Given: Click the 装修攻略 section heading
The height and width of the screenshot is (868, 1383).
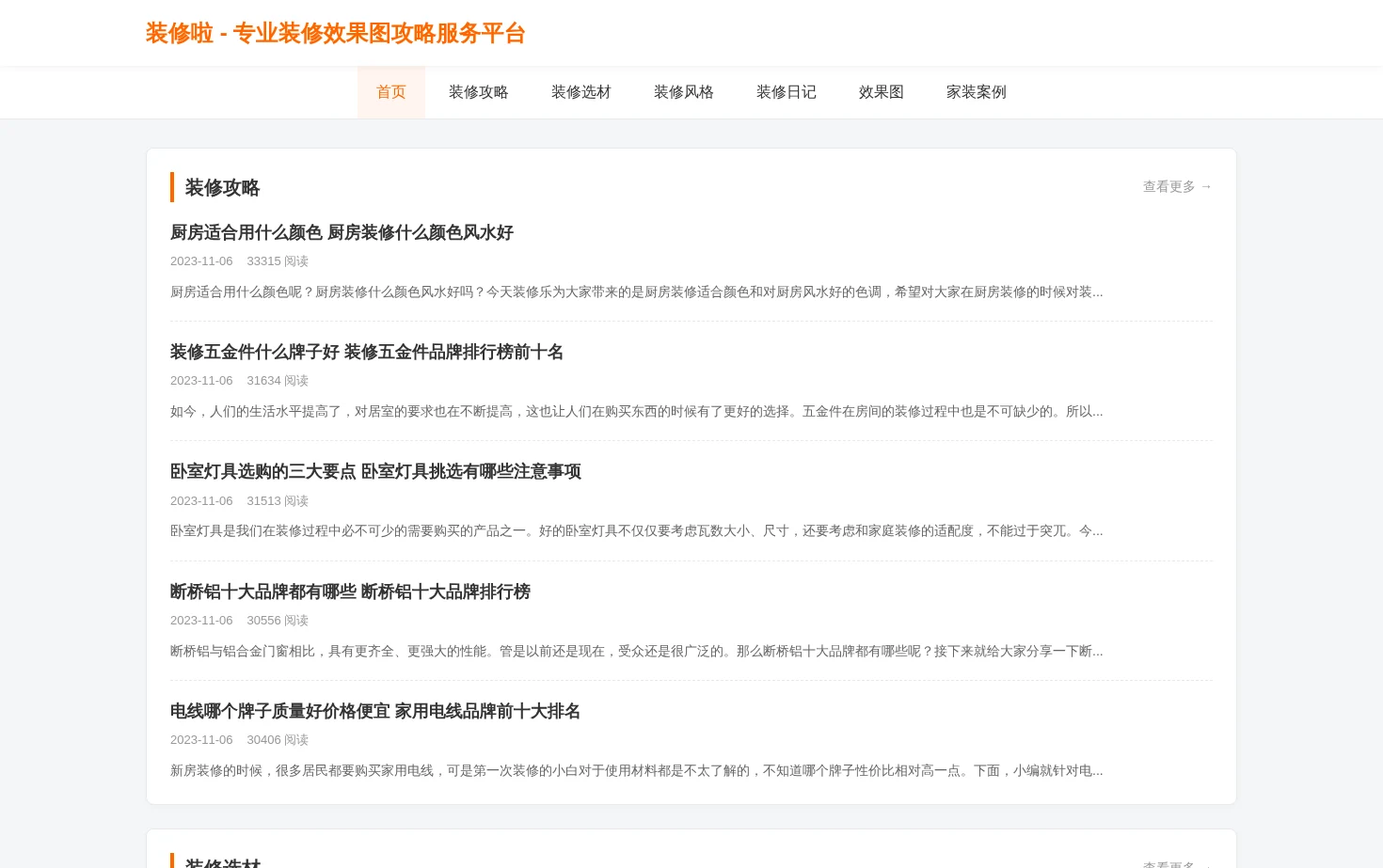Looking at the screenshot, I should pos(222,187).
